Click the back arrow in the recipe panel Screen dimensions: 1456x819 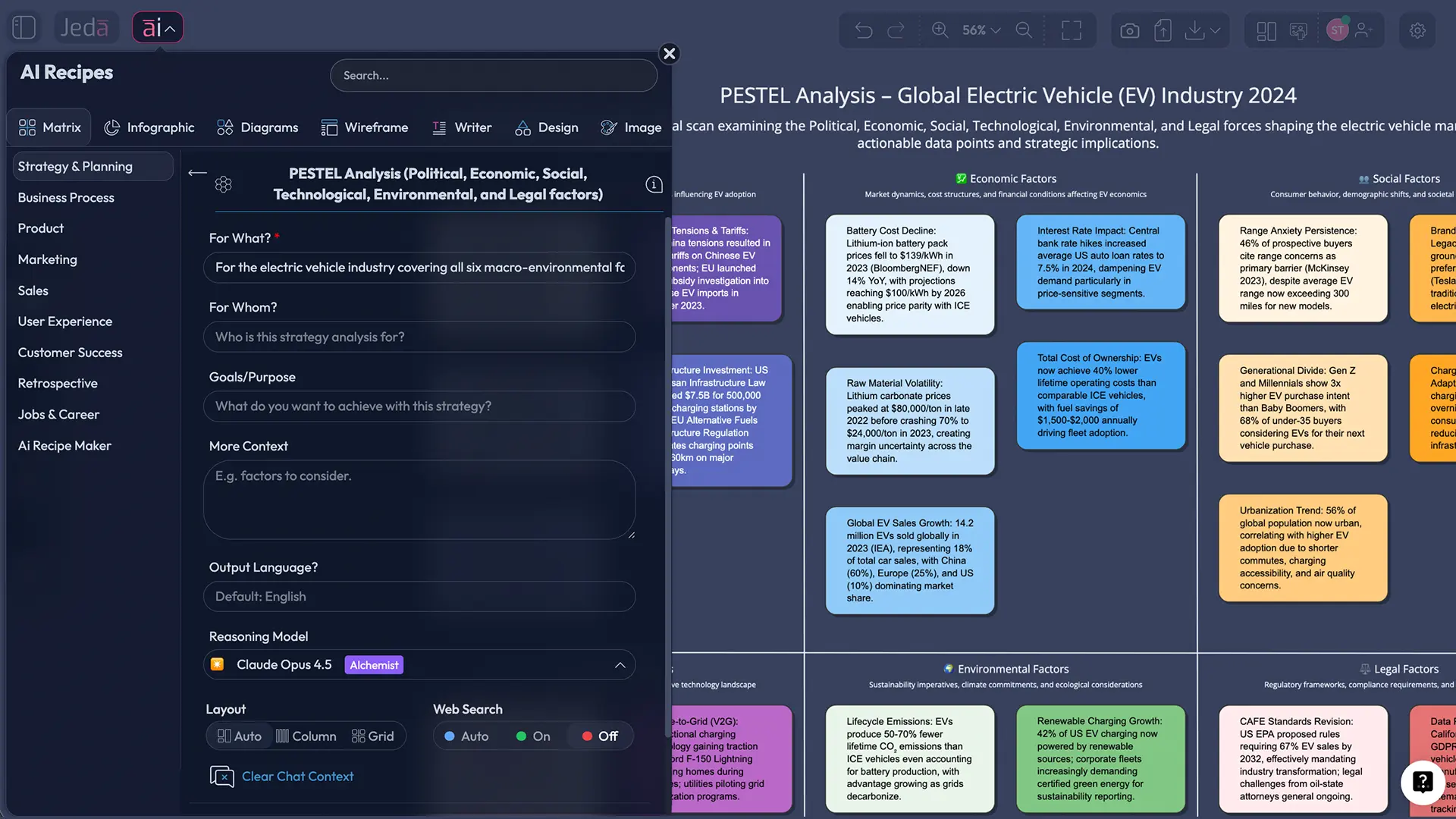click(x=196, y=173)
